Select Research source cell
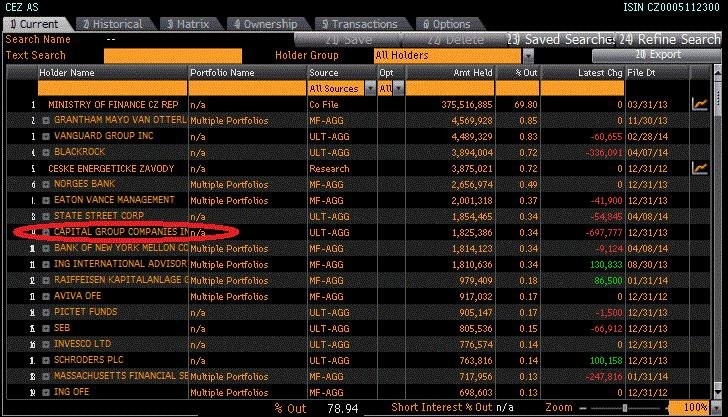 [x=329, y=169]
